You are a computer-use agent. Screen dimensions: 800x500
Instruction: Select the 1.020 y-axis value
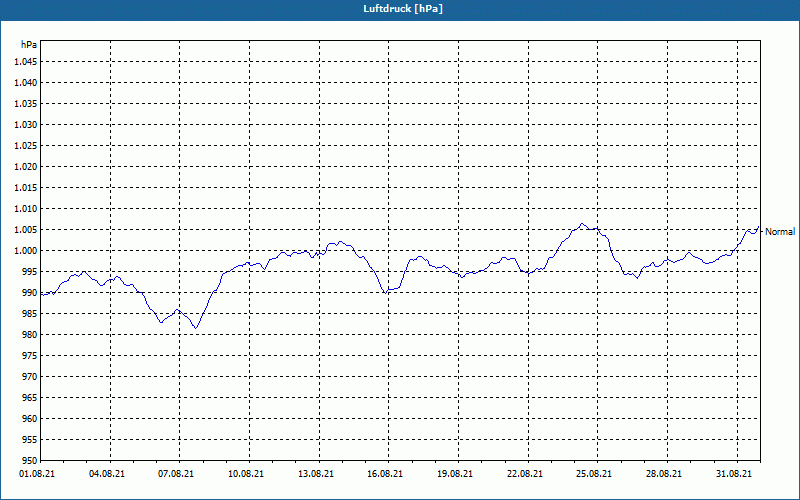pos(24,166)
